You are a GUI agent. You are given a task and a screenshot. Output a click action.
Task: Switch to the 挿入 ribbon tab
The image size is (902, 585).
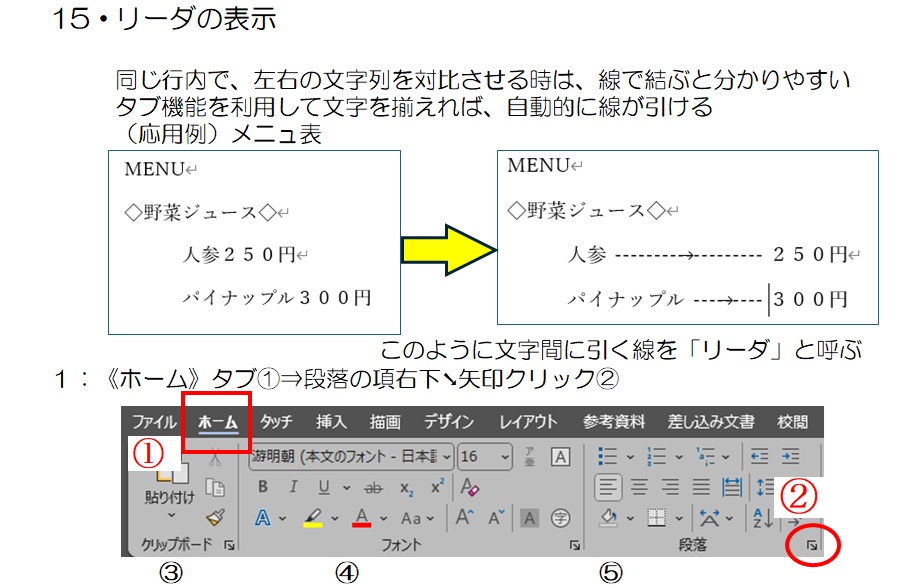point(331,422)
